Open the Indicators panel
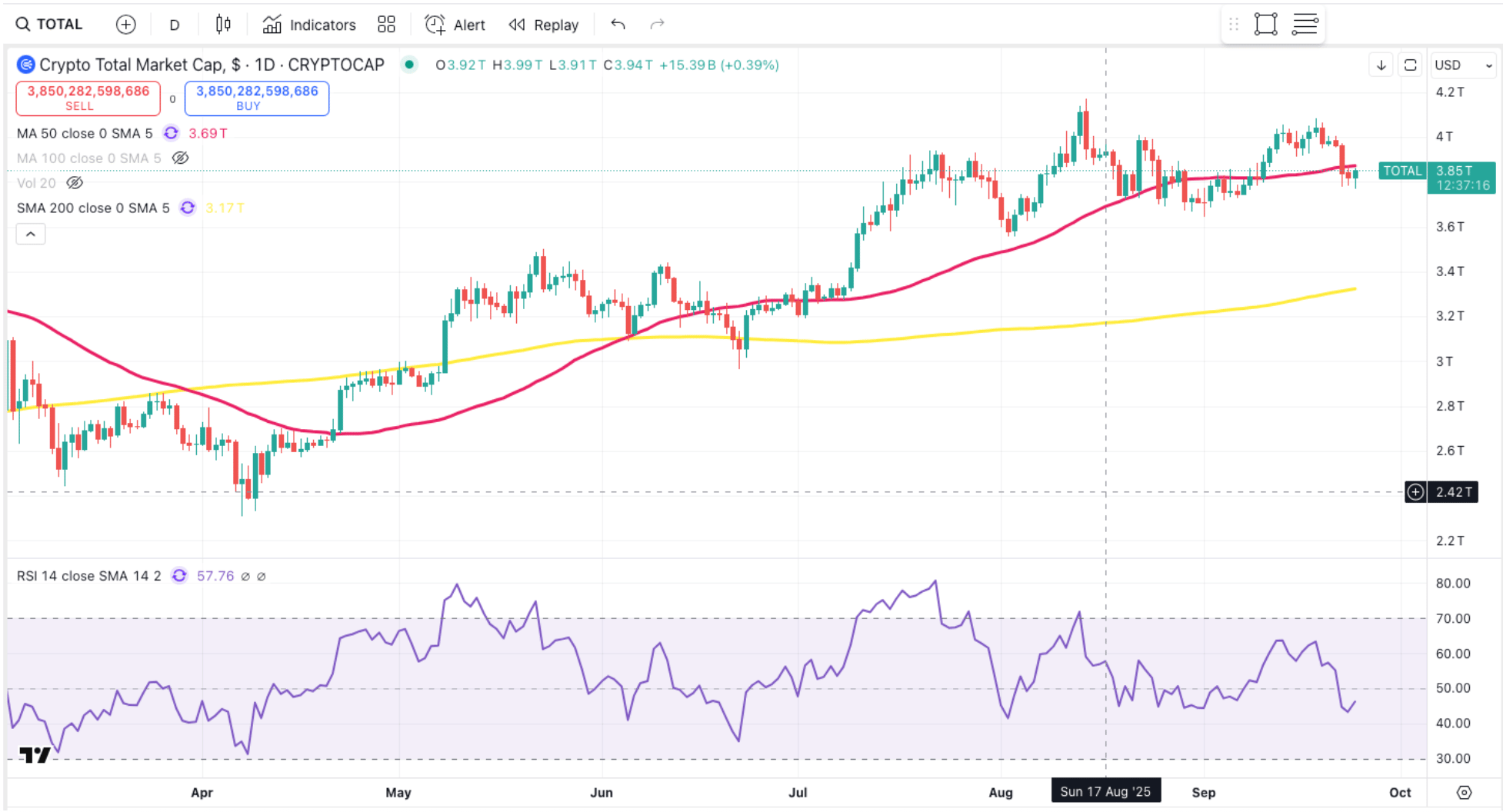The width and height of the screenshot is (1503, 812). [309, 25]
